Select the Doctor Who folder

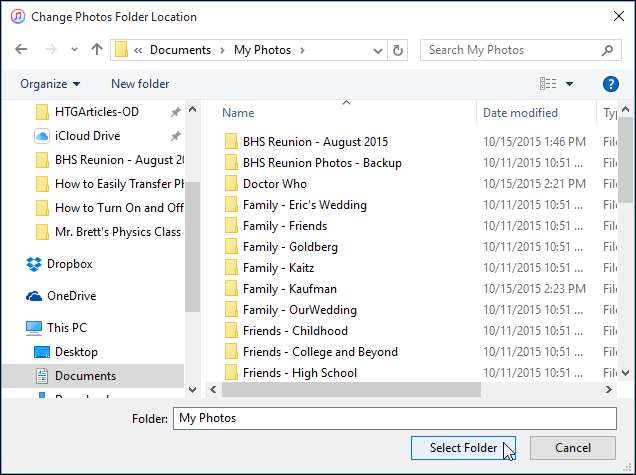click(274, 184)
